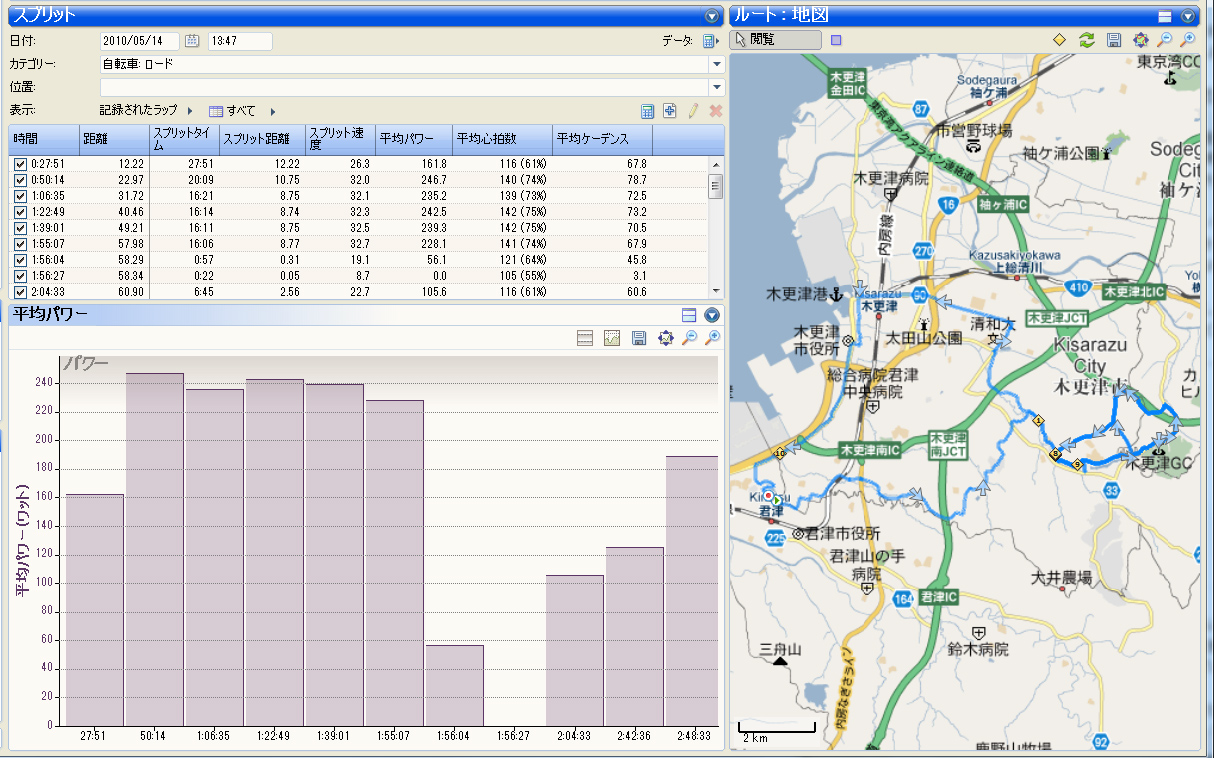The height and width of the screenshot is (758, 1214).
Task: Uncheck the 1:39:01 split row
Action: point(20,227)
